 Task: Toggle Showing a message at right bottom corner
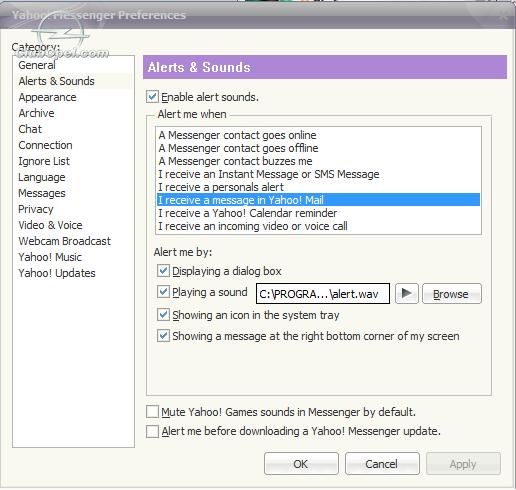point(163,336)
